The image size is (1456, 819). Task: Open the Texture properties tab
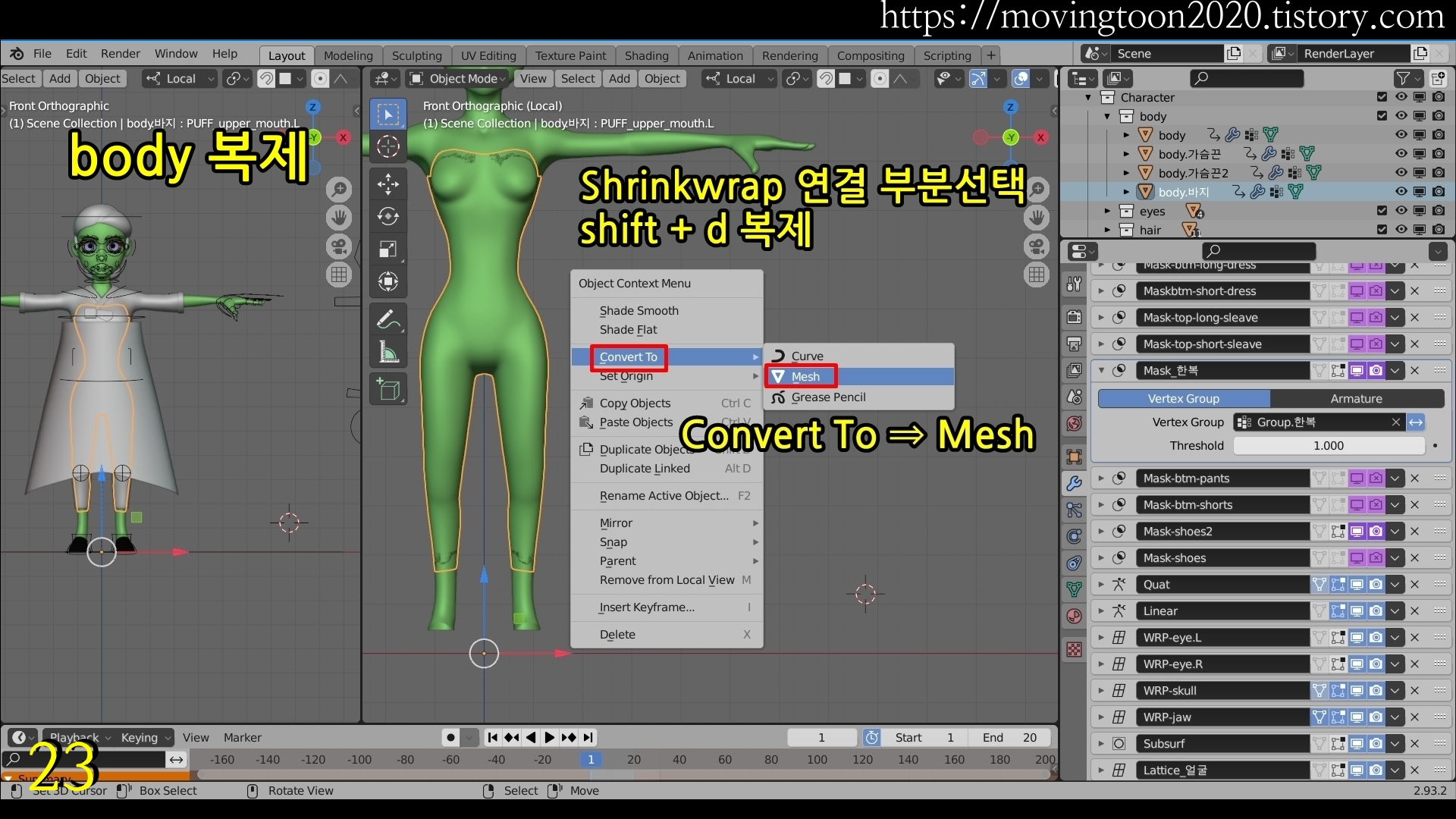pyautogui.click(x=1074, y=650)
